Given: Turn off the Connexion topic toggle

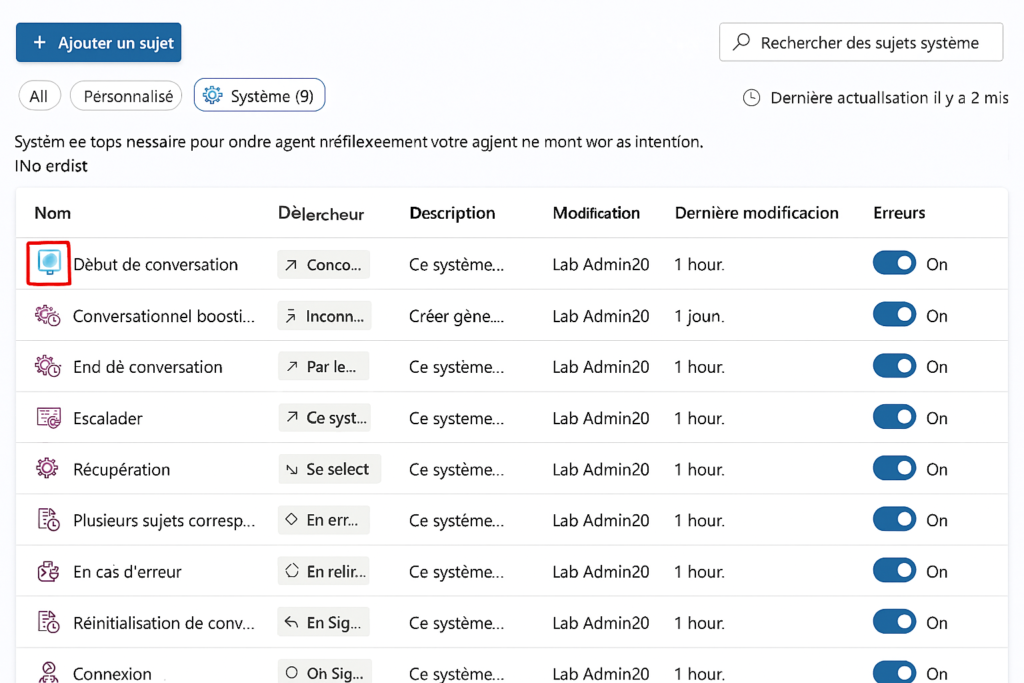Looking at the screenshot, I should pos(894,672).
